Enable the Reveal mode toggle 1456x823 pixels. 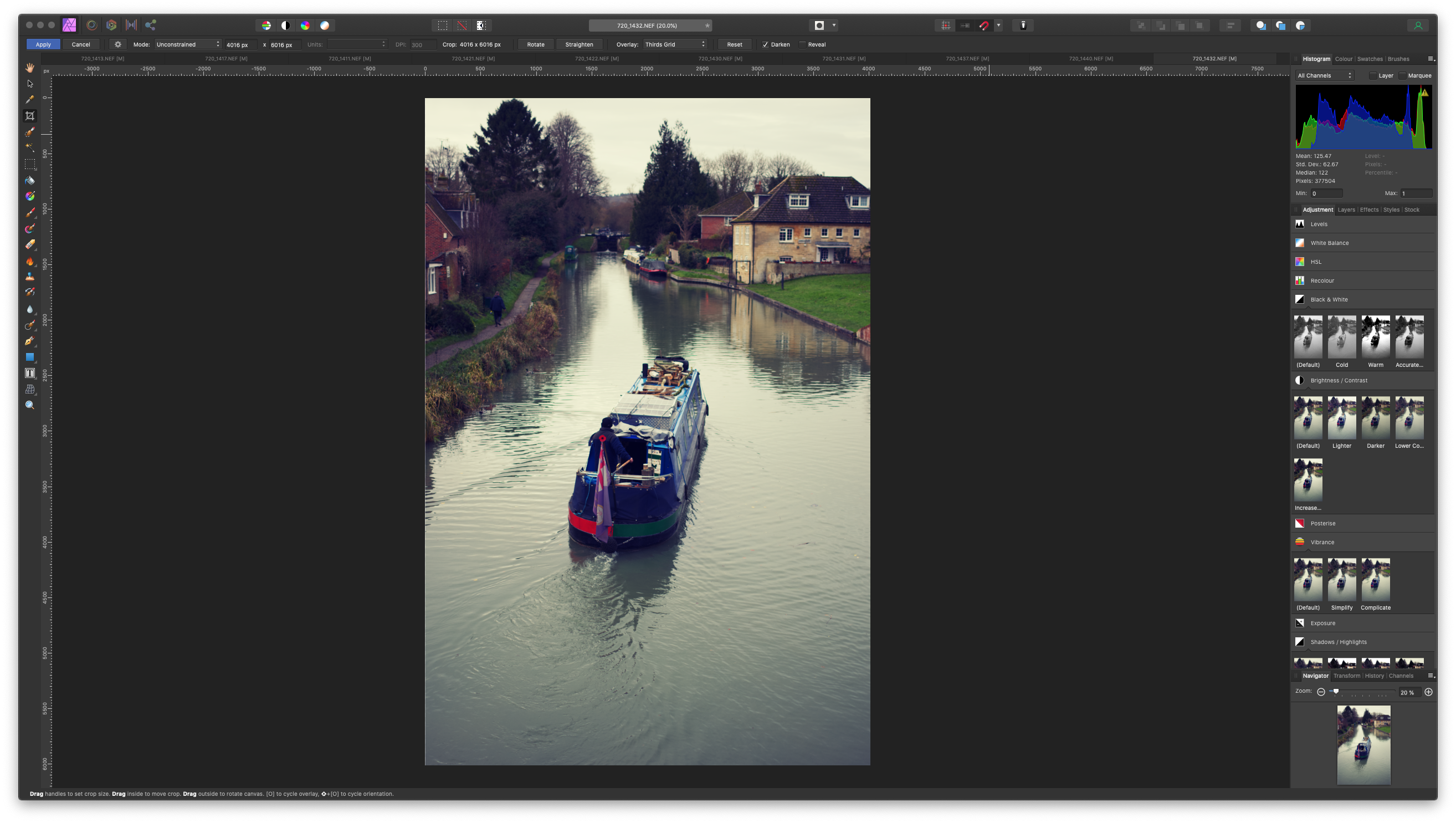click(802, 44)
